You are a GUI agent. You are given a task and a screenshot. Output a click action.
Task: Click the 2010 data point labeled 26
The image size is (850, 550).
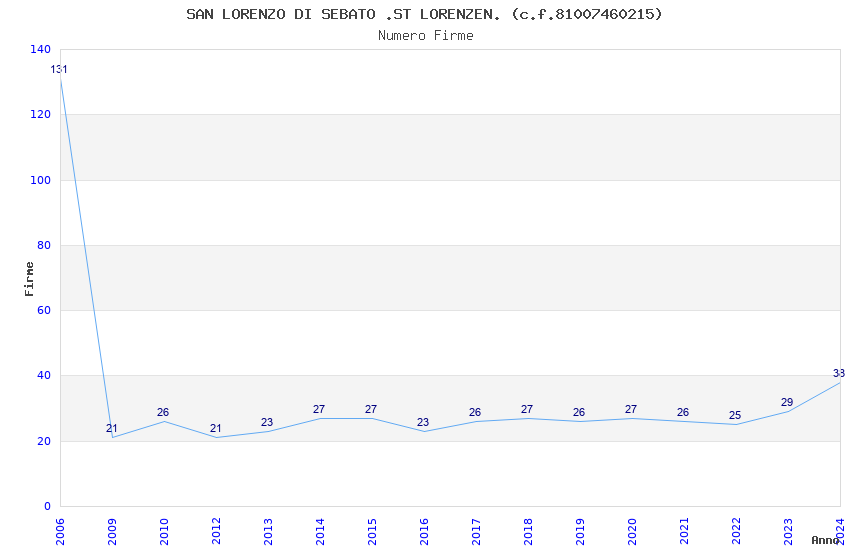click(163, 412)
